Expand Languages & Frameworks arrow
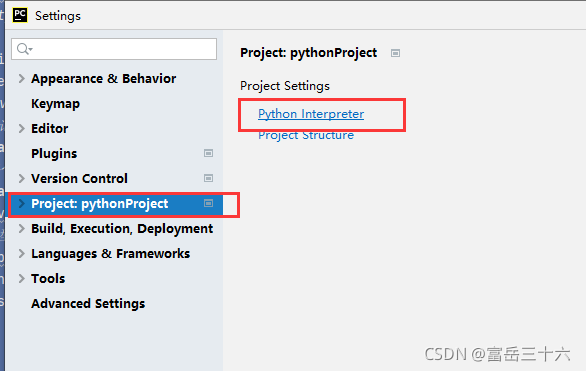This screenshot has width=586, height=371. 22,254
